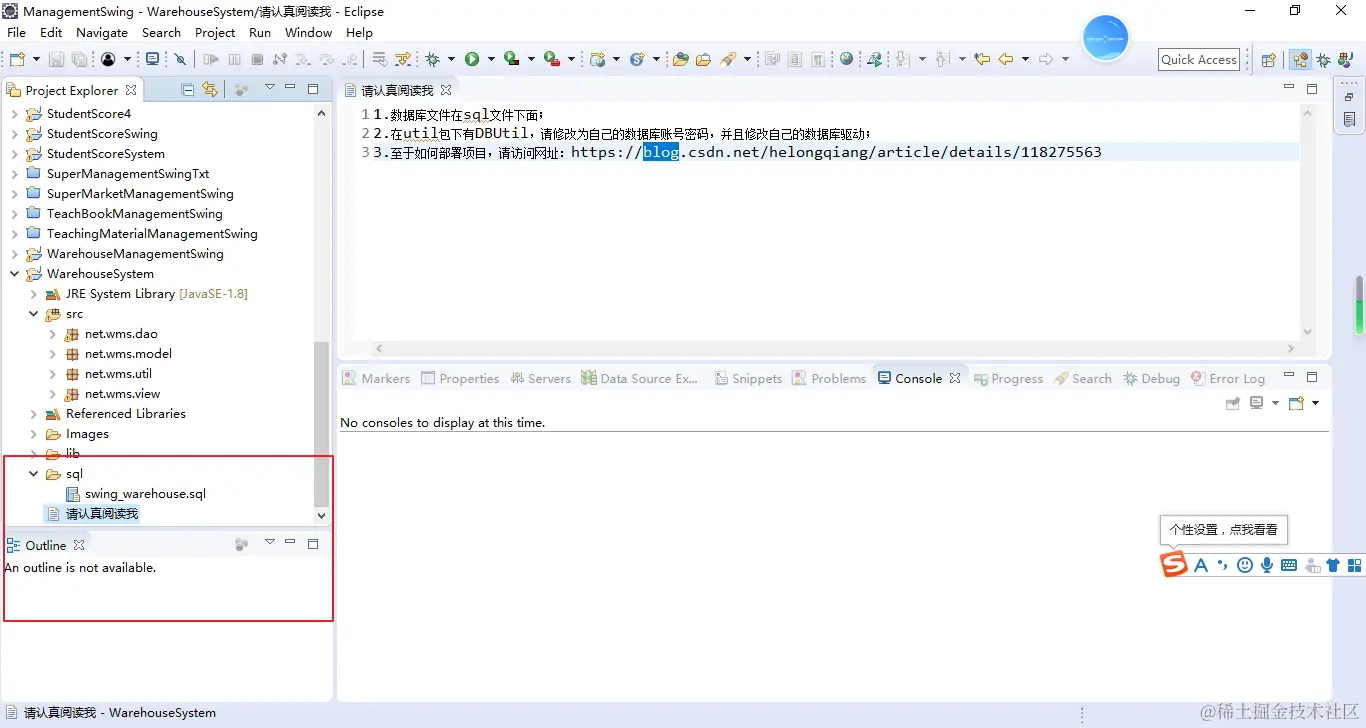The width and height of the screenshot is (1366, 728).
Task: Collapse the sql folder node
Action: click(x=33, y=474)
